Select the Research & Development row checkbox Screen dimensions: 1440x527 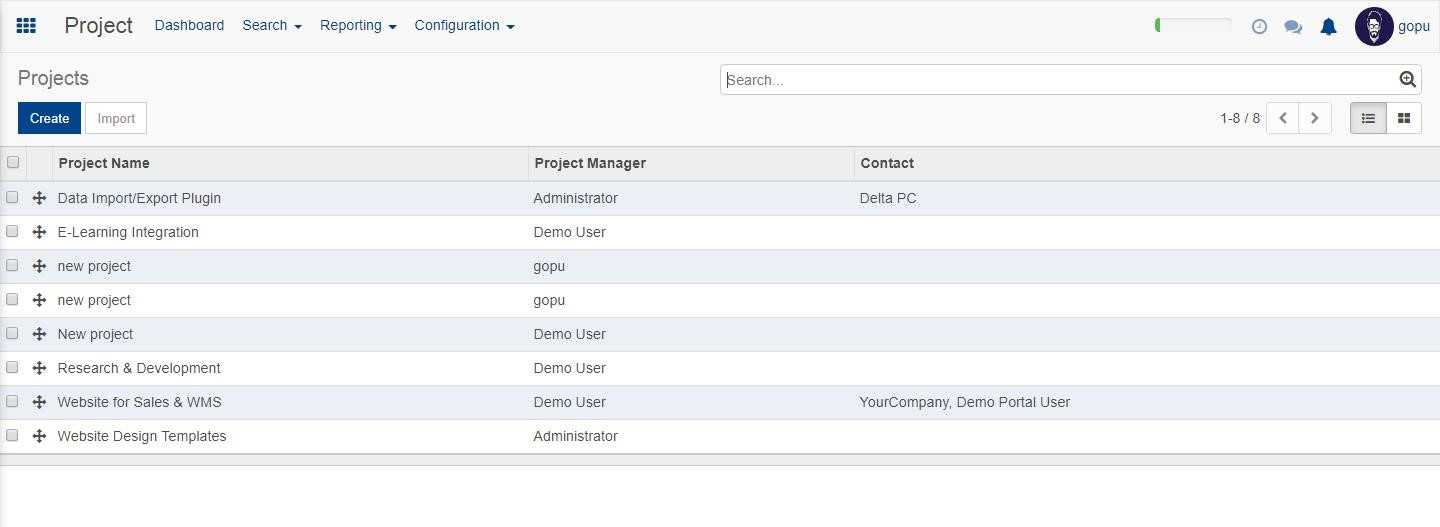pyautogui.click(x=13, y=367)
